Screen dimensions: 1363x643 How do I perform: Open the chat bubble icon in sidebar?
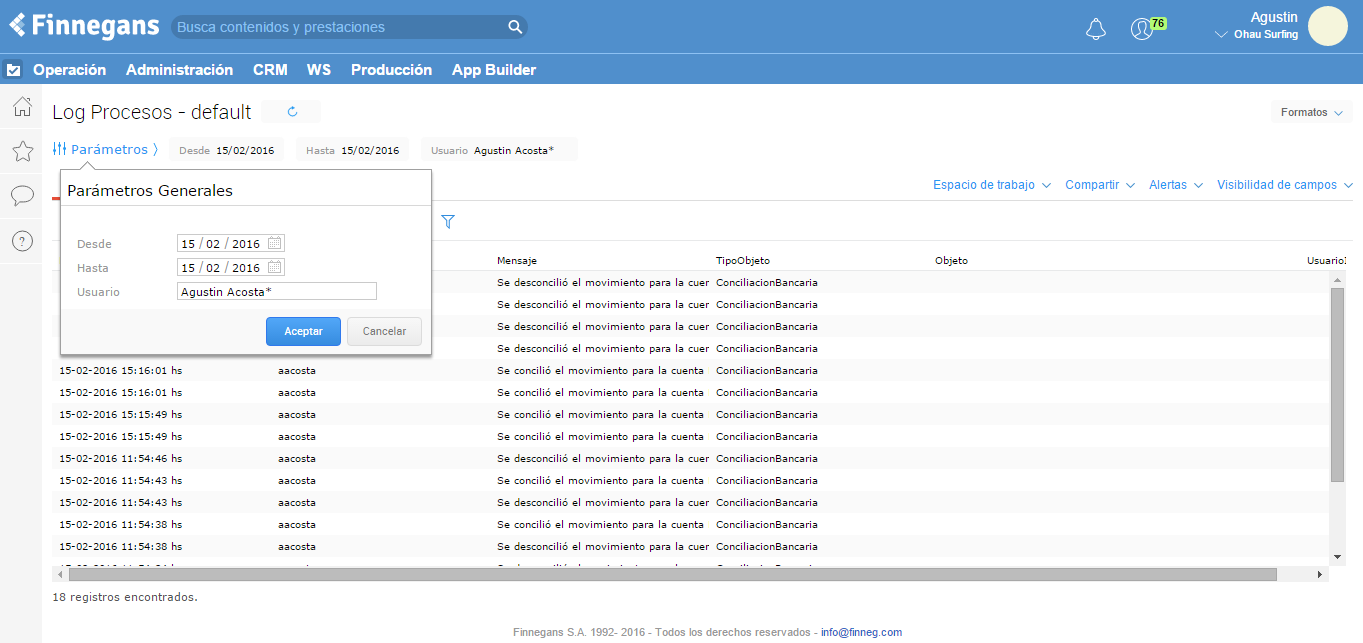click(22, 196)
